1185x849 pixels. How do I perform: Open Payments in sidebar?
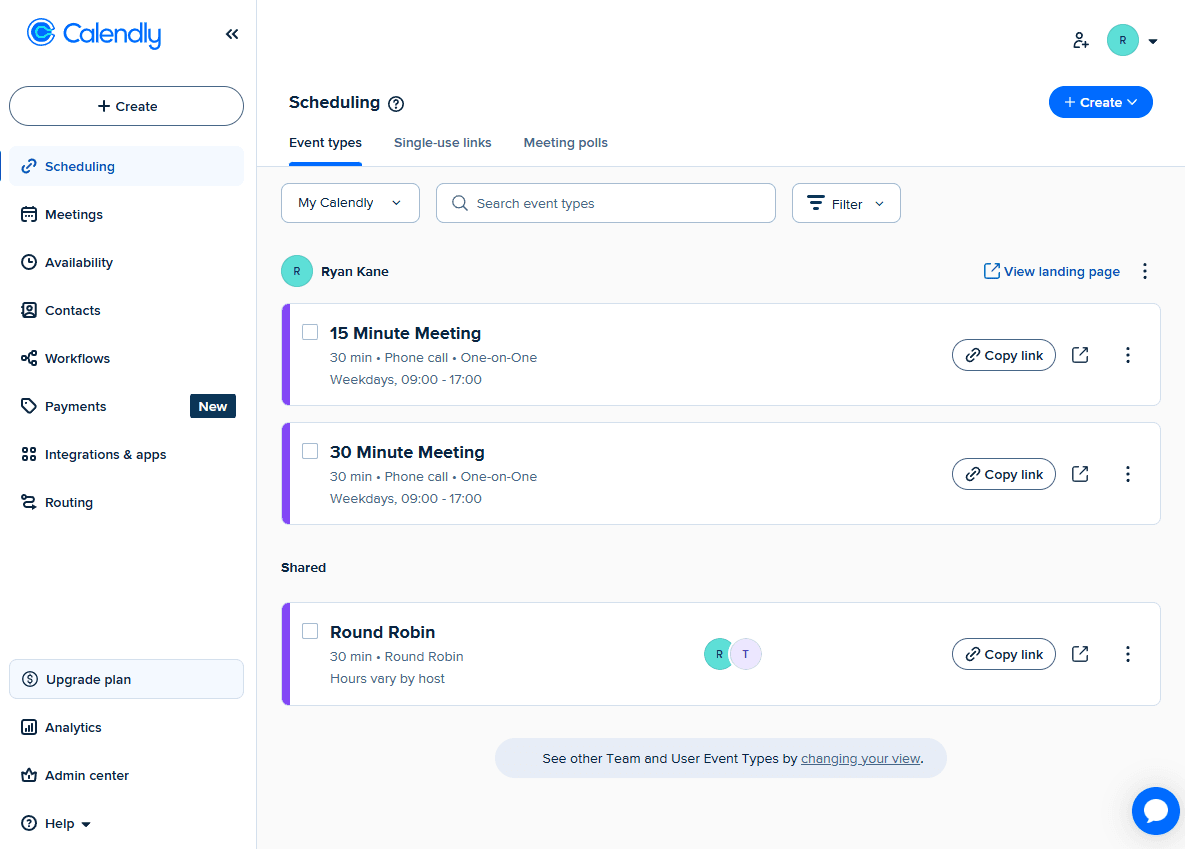tap(126, 407)
